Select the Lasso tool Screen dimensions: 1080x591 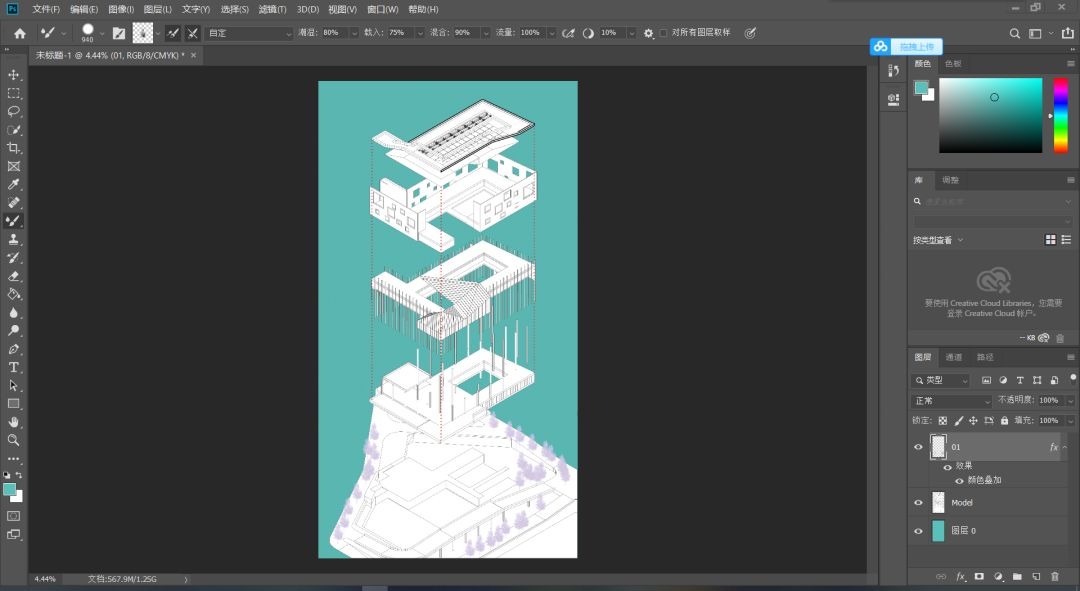coord(14,111)
